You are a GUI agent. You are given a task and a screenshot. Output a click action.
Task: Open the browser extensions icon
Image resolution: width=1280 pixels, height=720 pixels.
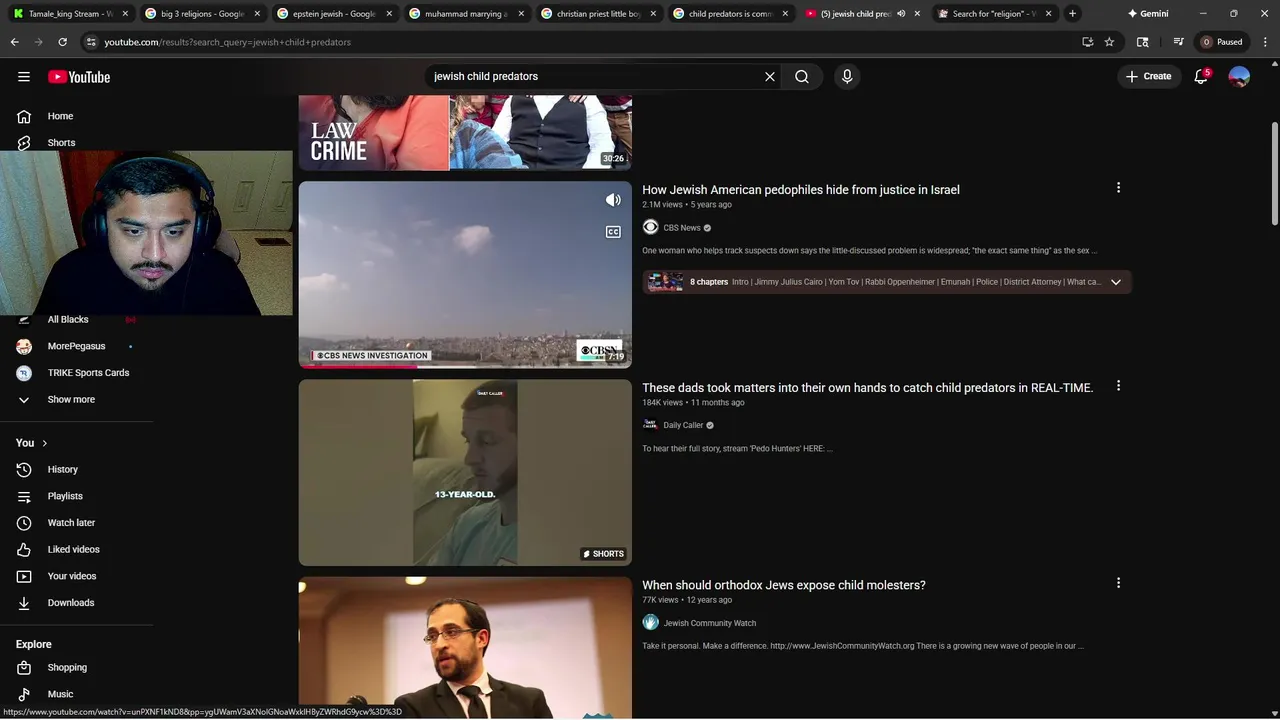point(1143,42)
